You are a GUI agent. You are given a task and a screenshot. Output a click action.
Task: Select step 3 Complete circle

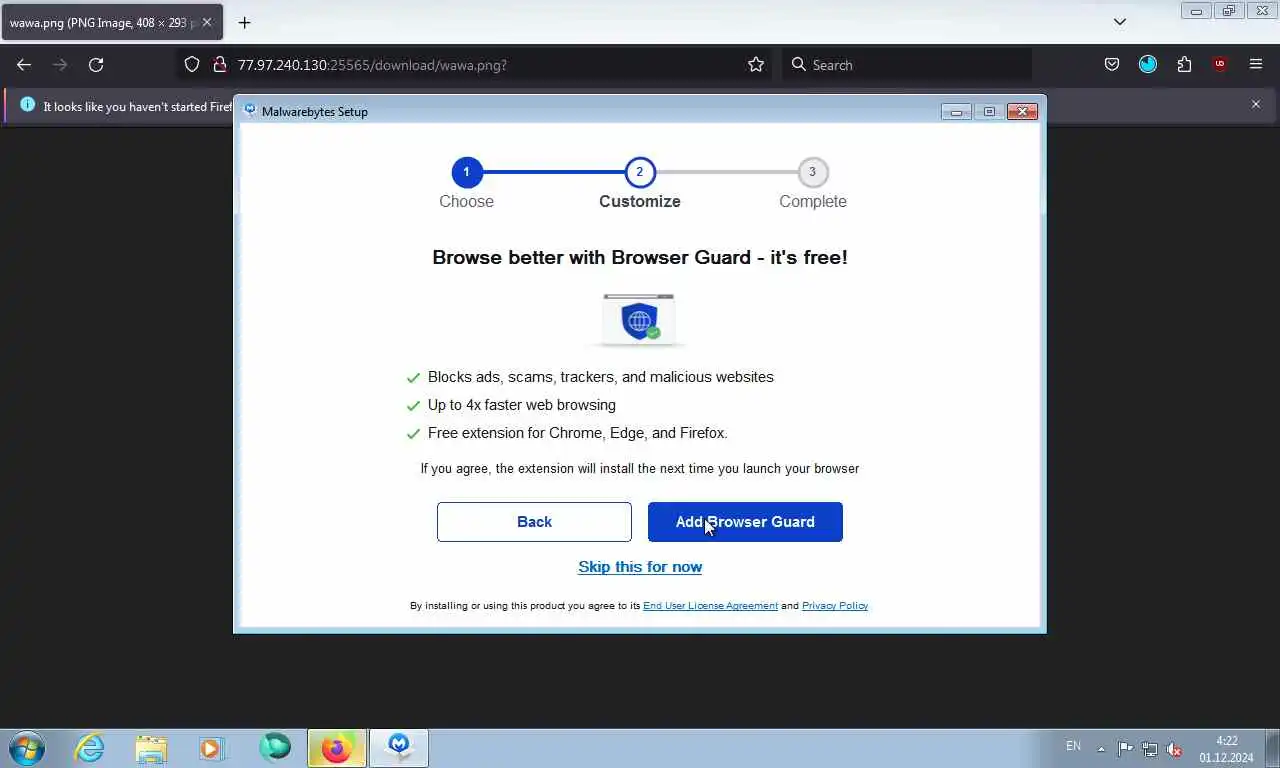pos(812,172)
